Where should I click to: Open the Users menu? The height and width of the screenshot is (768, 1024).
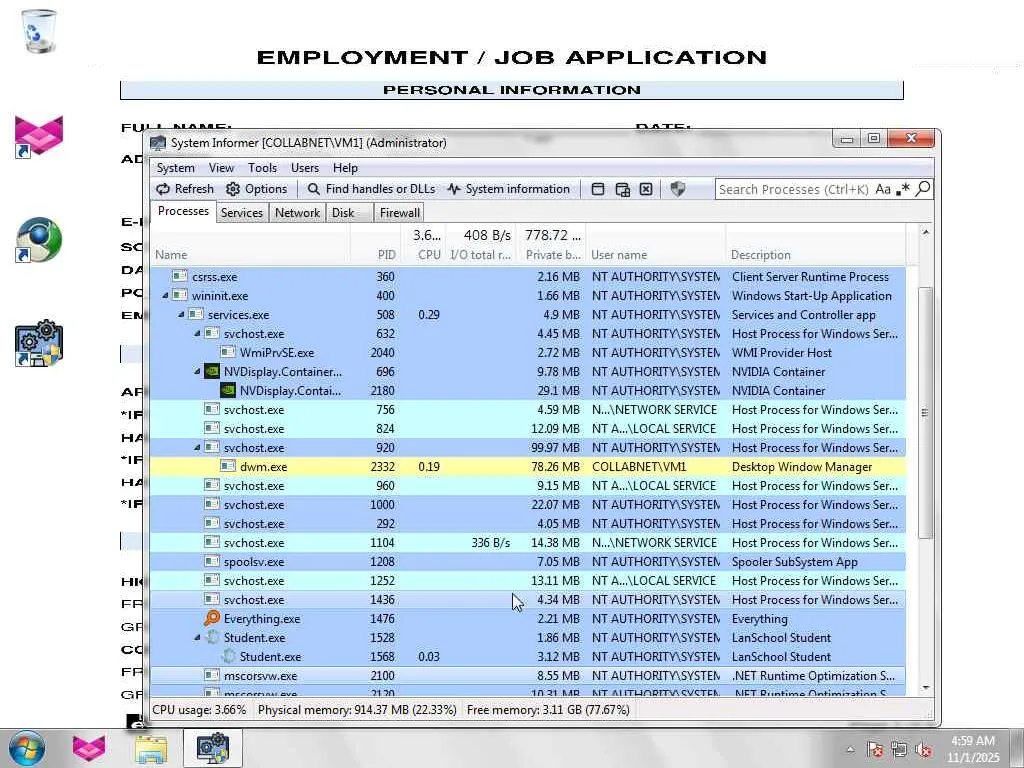[x=304, y=168]
